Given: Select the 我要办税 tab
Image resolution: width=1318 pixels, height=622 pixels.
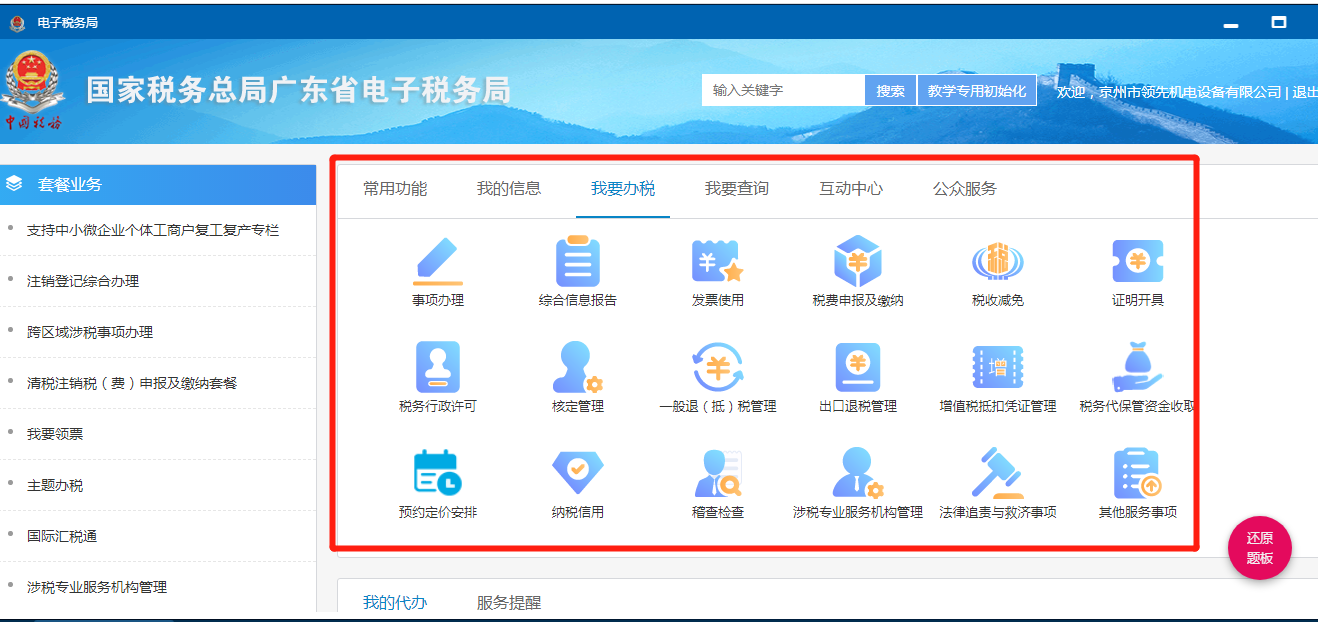Looking at the screenshot, I should [x=623, y=189].
